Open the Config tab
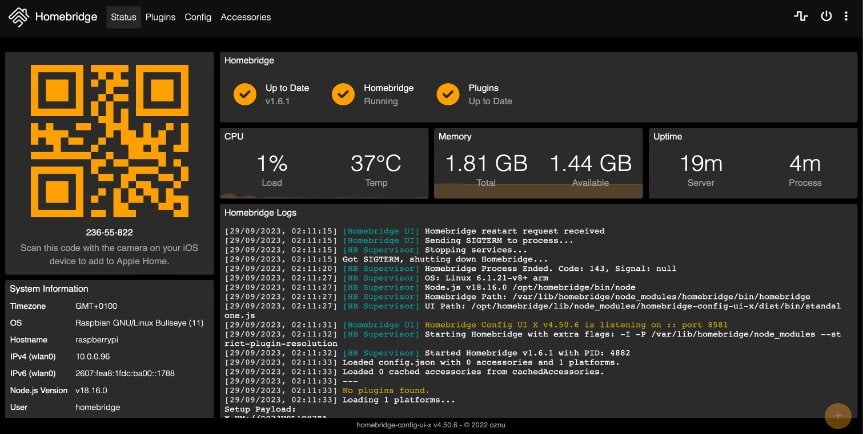Screen dimensions: 864x434 point(198,17)
